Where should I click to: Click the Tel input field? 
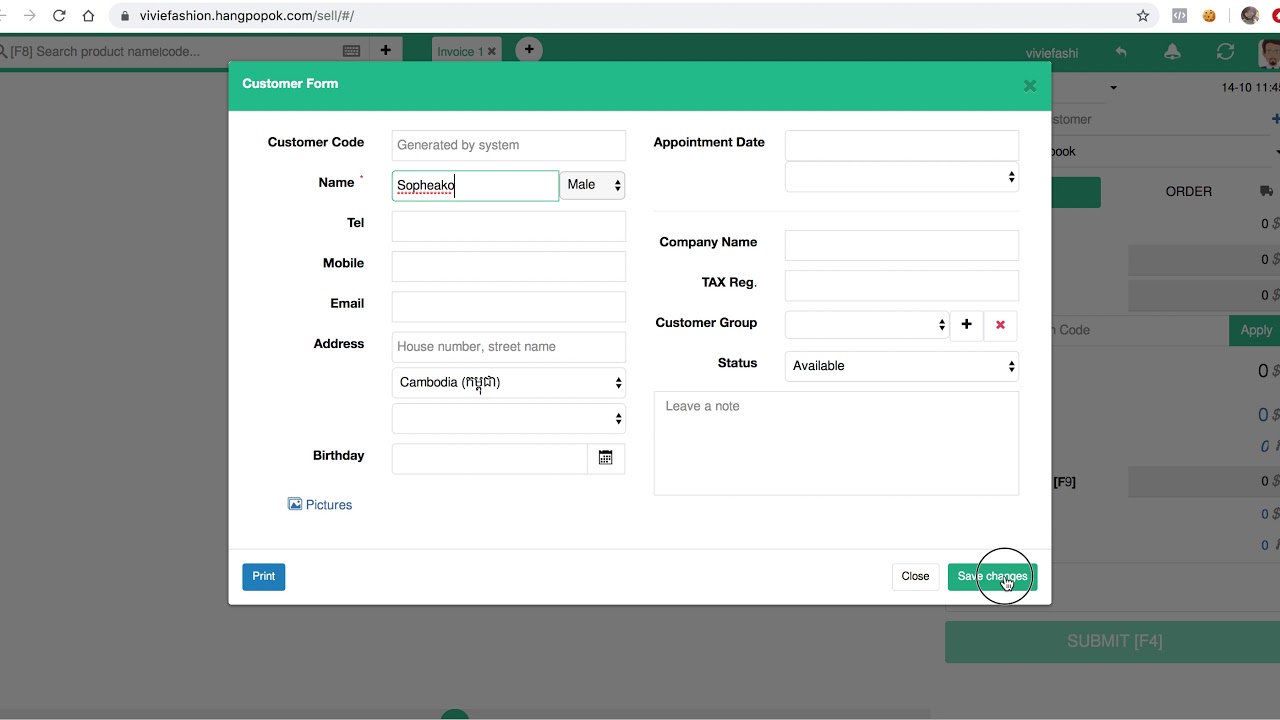tap(508, 226)
